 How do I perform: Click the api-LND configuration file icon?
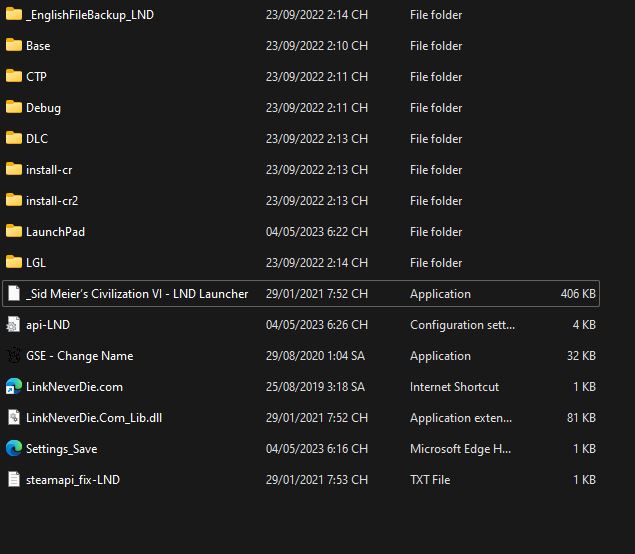point(14,324)
